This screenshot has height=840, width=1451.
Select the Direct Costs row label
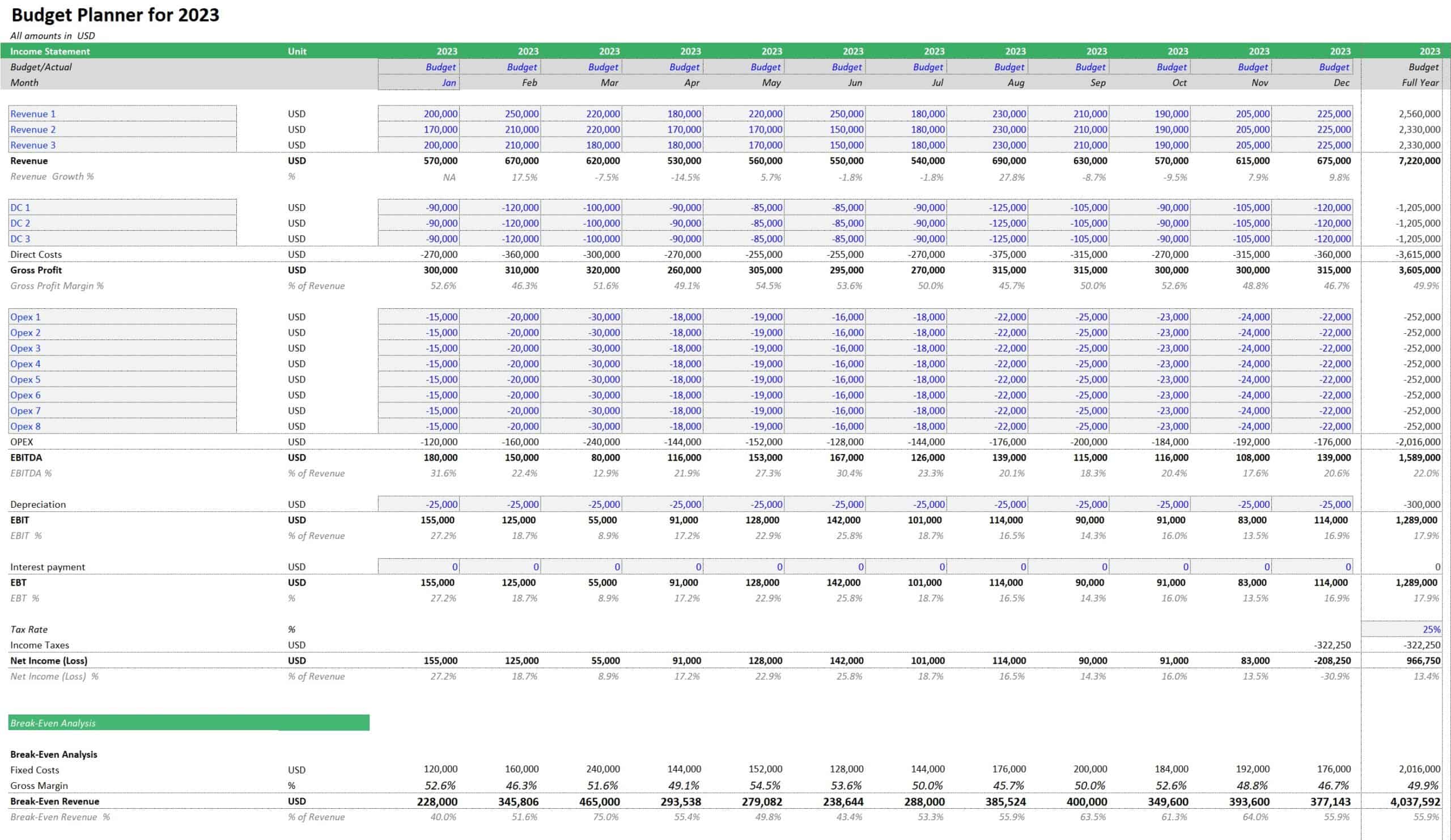click(x=36, y=254)
